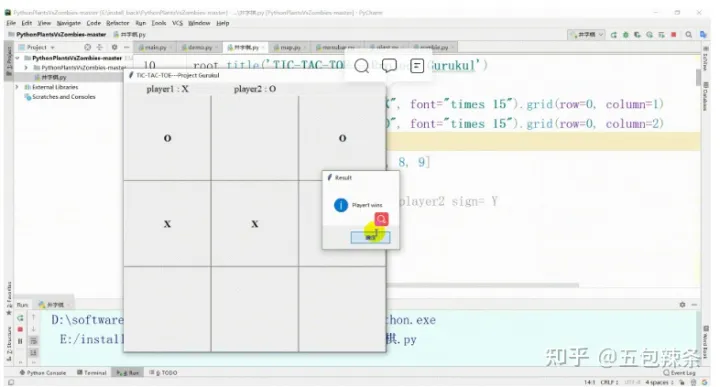Open the Edit menu
720x387 pixels.
27,23
